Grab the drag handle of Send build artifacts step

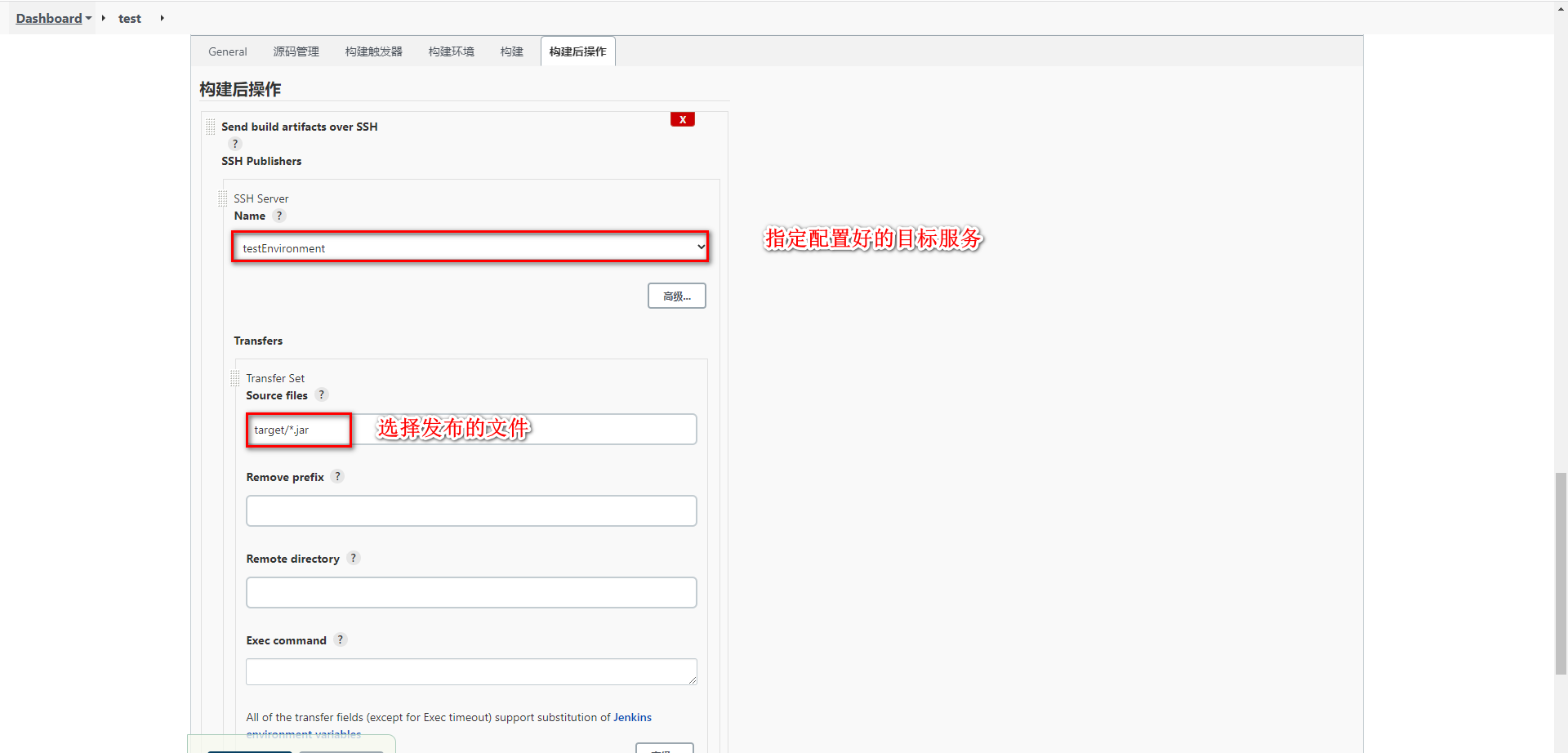coord(211,127)
